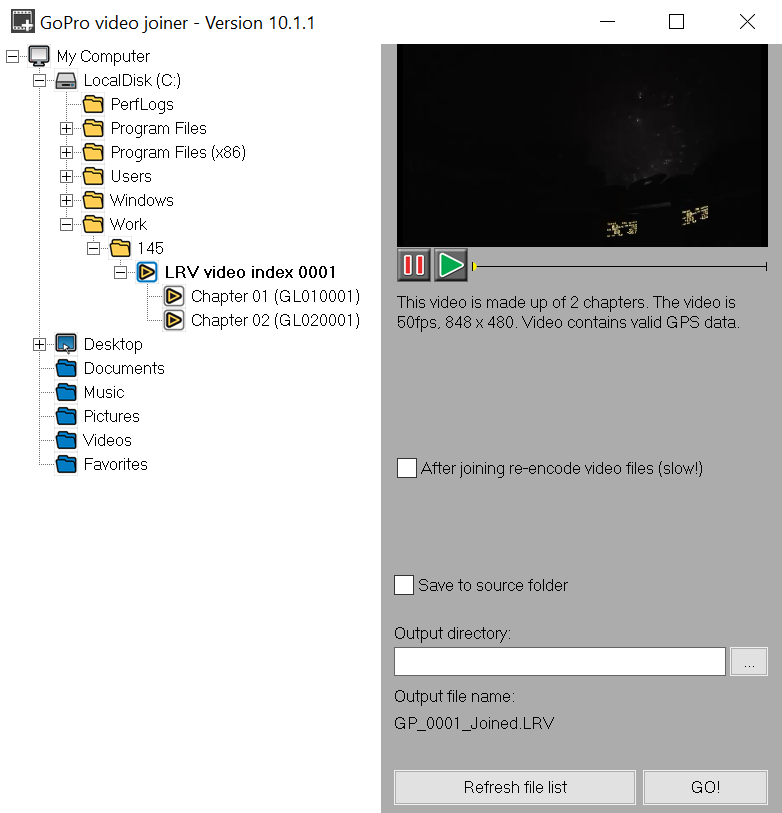This screenshot has width=782, height=813.
Task: Click the LocalDisk (C:) drive icon
Action: 66,80
